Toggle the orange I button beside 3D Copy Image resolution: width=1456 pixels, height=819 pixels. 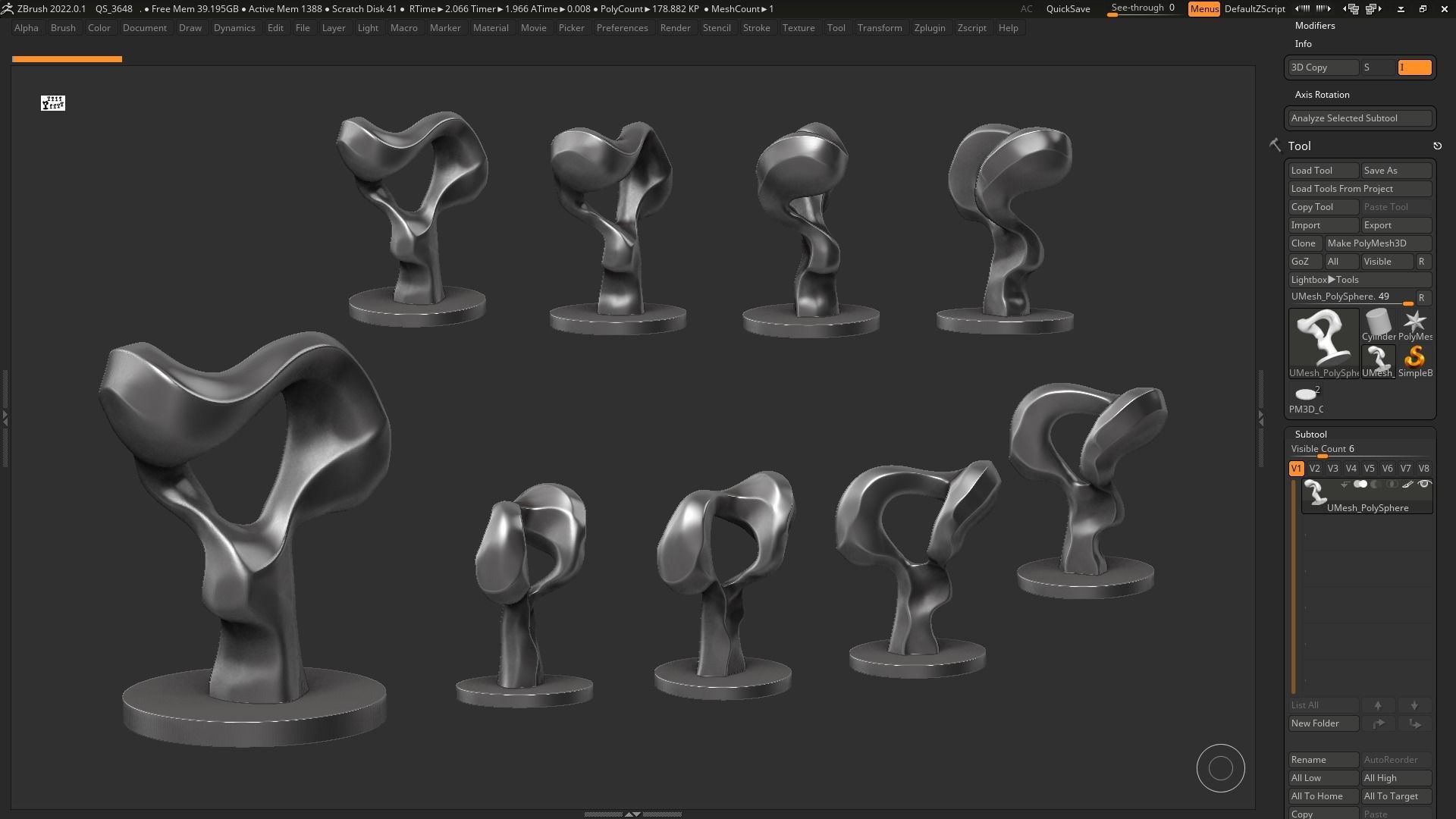(x=1415, y=67)
